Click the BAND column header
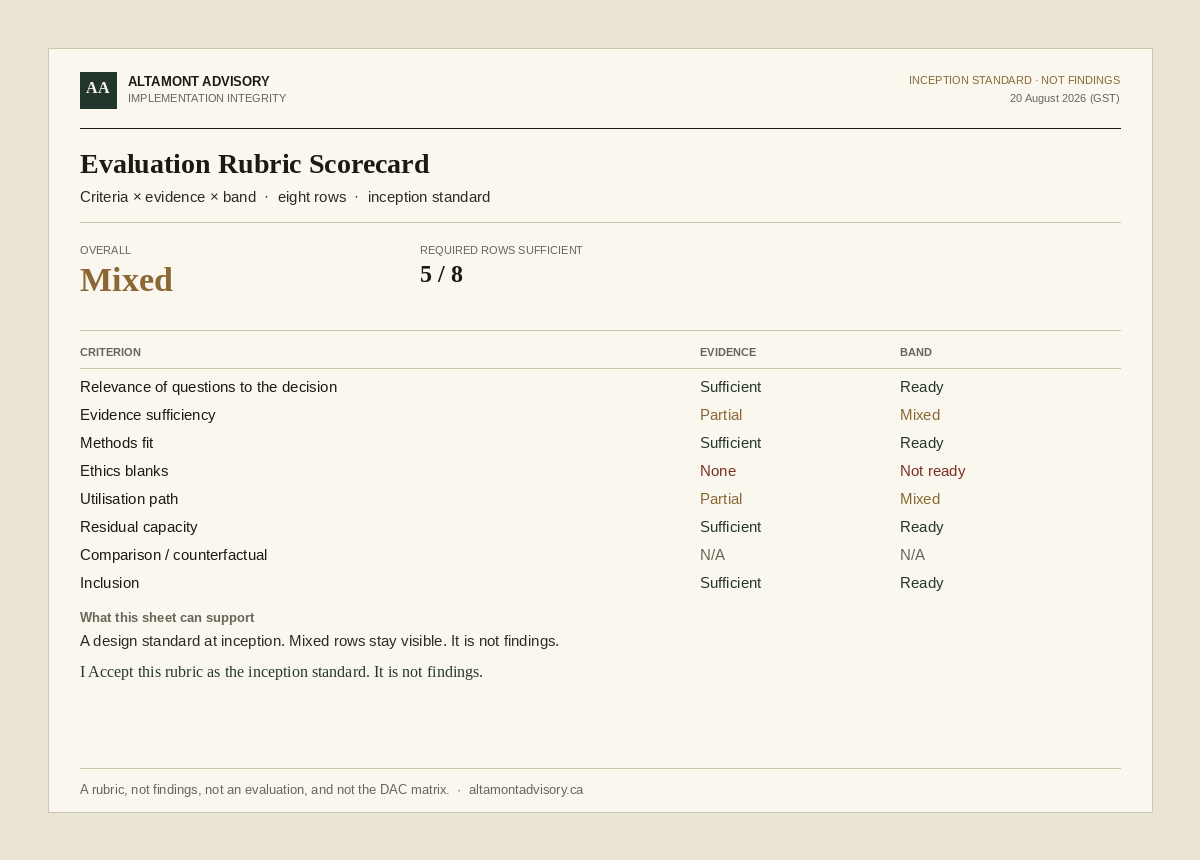 (x=916, y=352)
